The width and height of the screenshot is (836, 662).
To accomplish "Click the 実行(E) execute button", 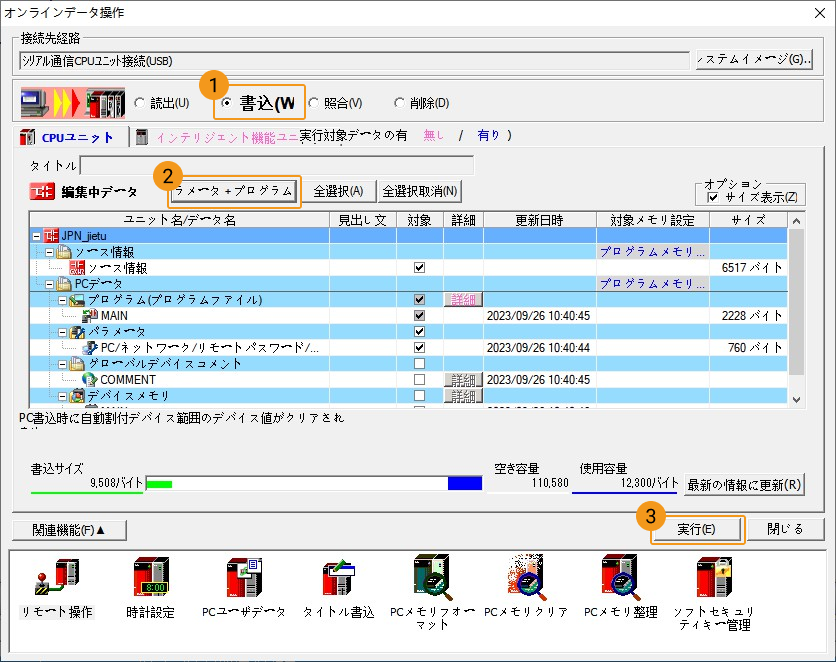I will click(696, 528).
